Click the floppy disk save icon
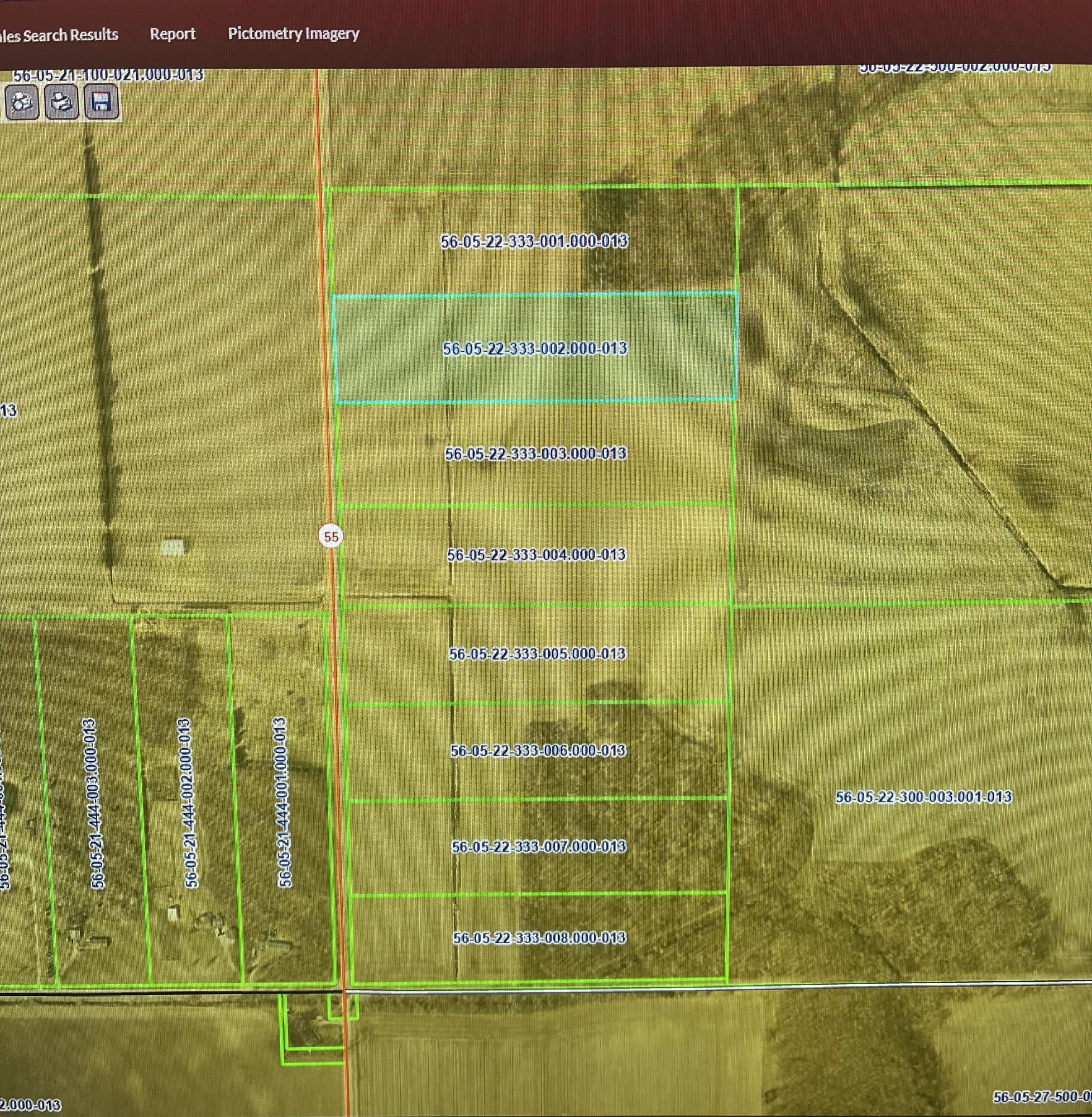Image resolution: width=1092 pixels, height=1117 pixels. pos(102,102)
